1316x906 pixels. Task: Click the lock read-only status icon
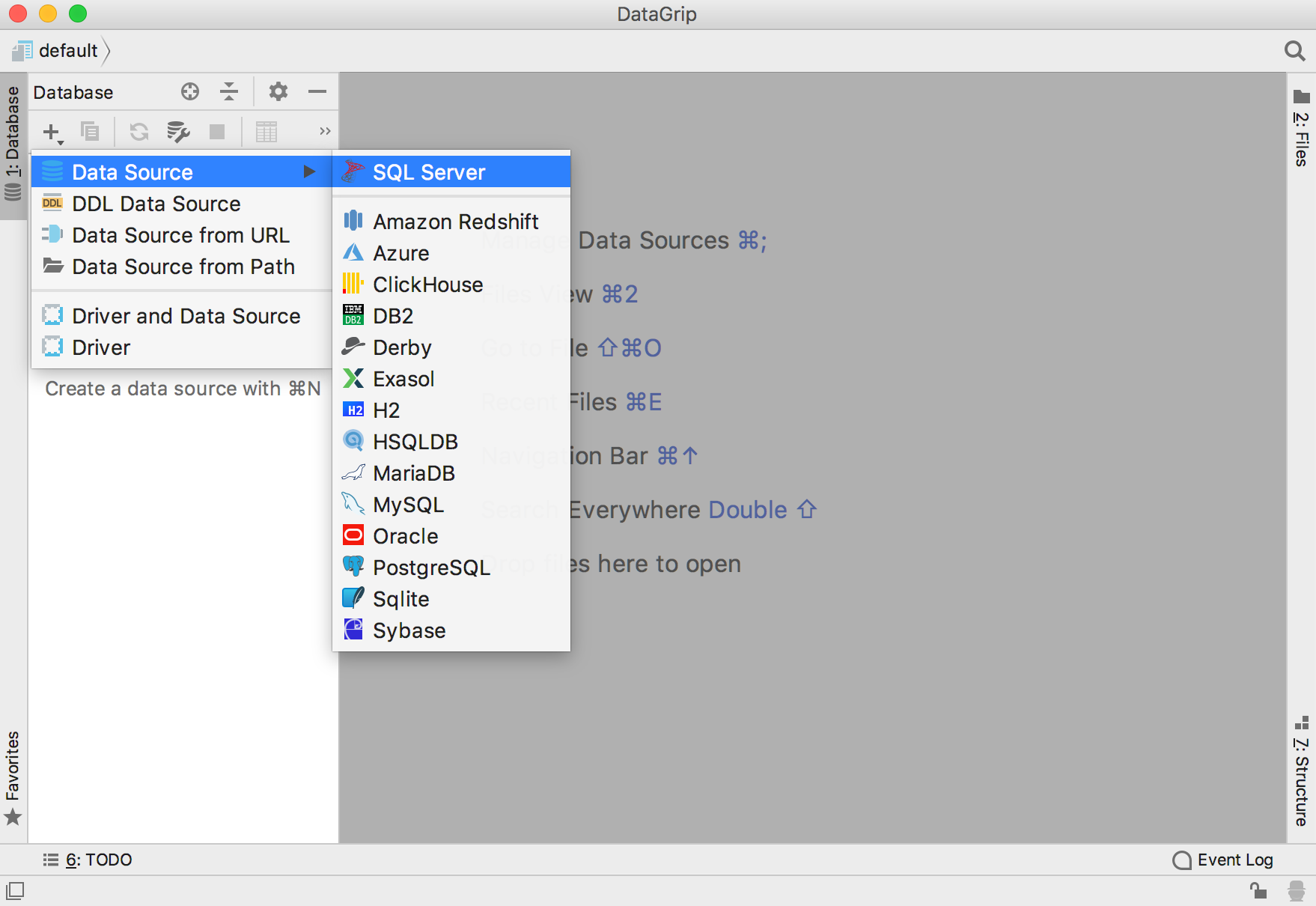click(1258, 890)
